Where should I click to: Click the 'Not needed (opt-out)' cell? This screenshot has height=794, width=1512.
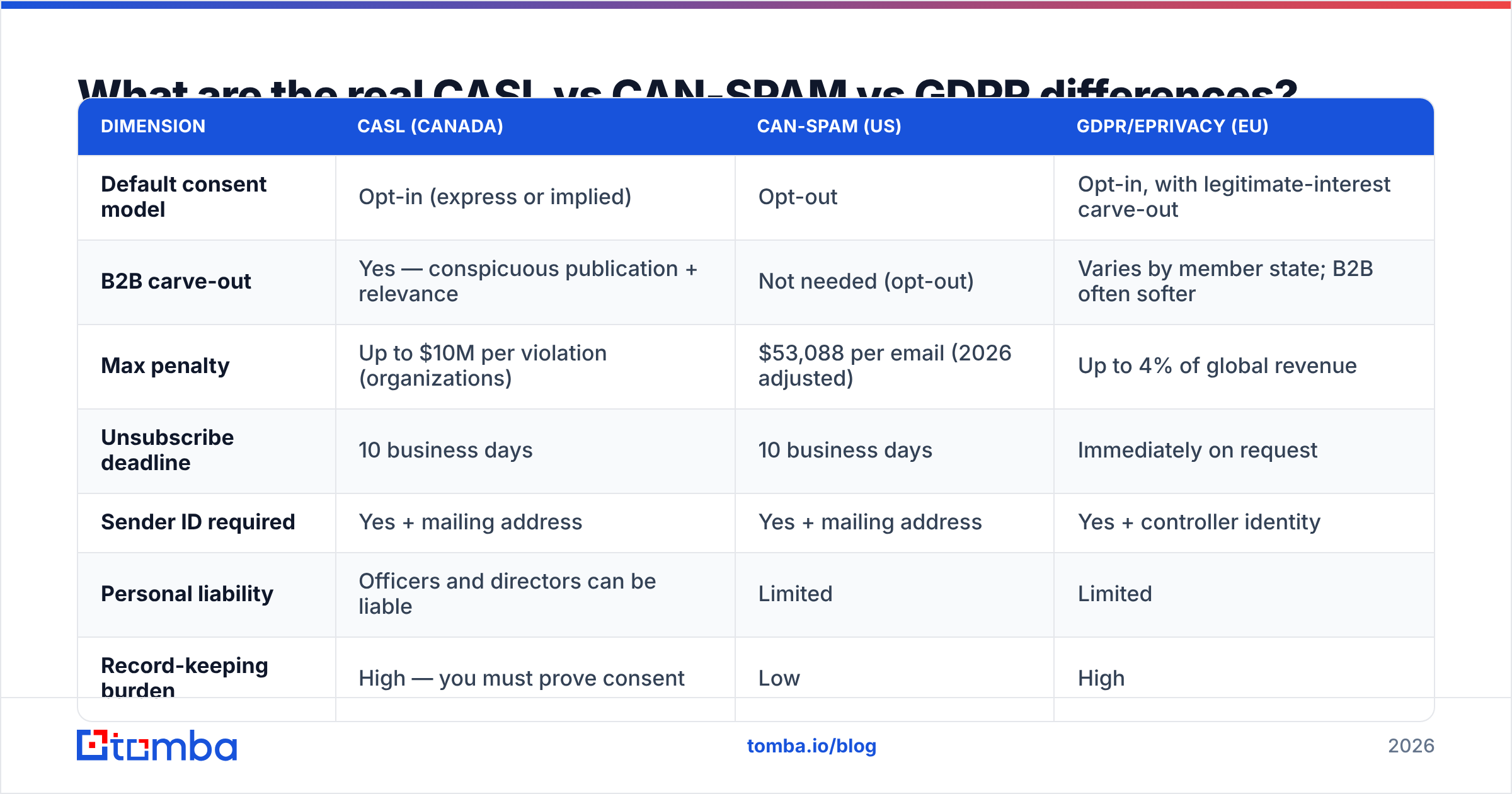tap(866, 281)
